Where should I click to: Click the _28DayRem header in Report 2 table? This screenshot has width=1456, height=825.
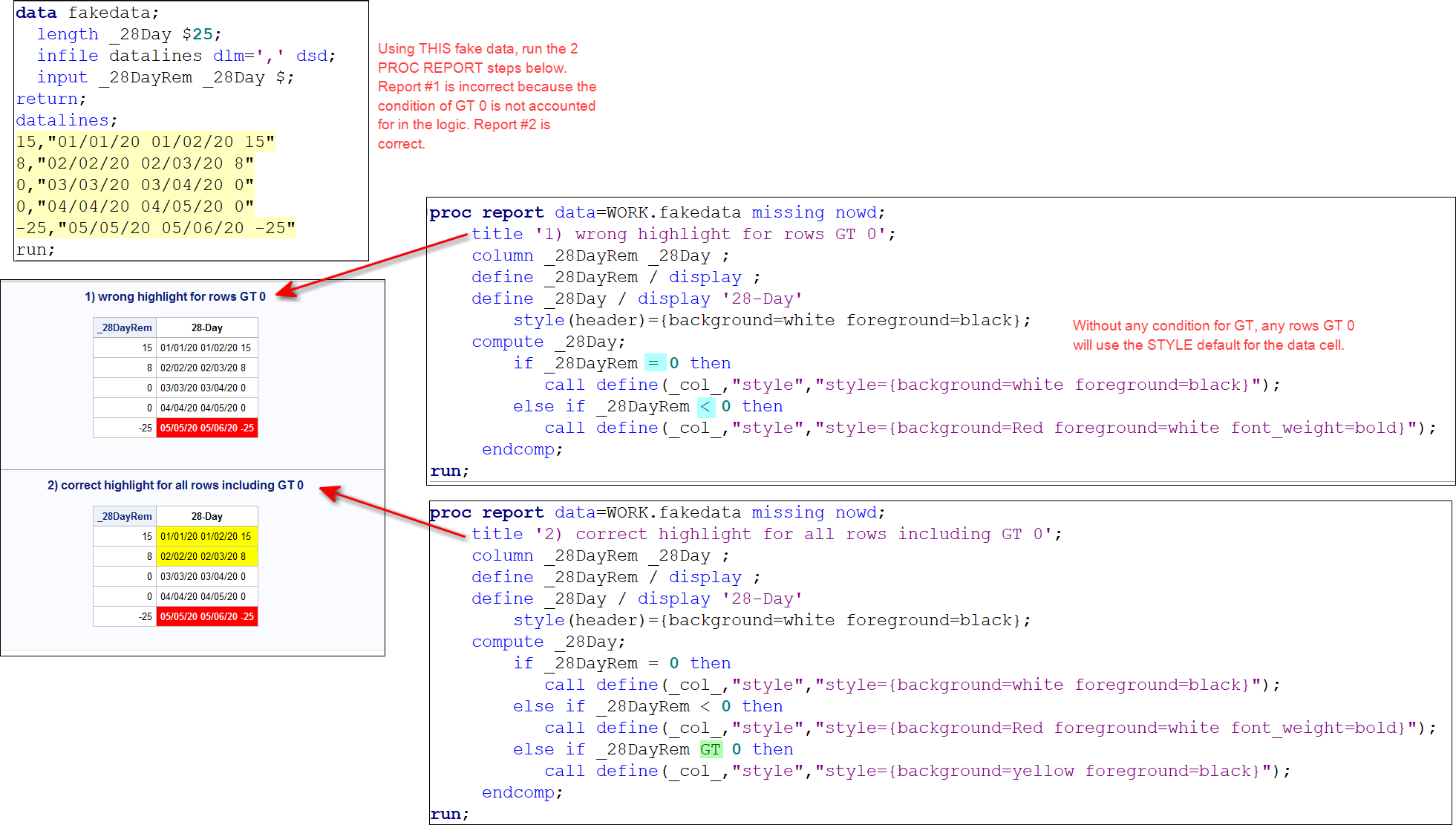pos(123,515)
